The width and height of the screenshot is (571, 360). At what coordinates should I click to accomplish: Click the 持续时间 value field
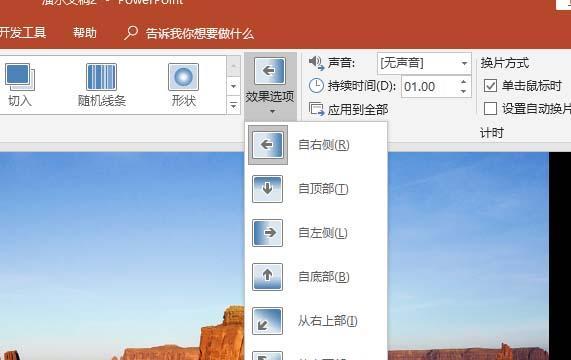tap(429, 87)
